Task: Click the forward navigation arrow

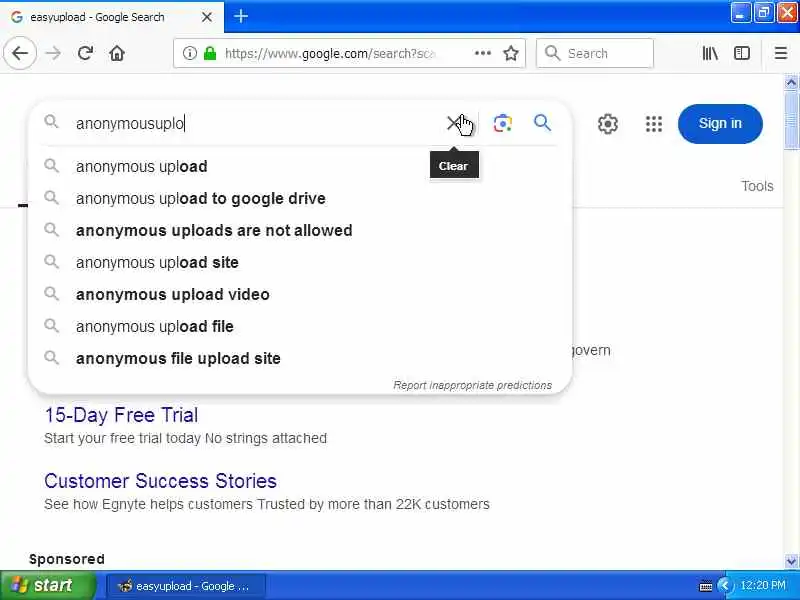Action: [x=53, y=53]
